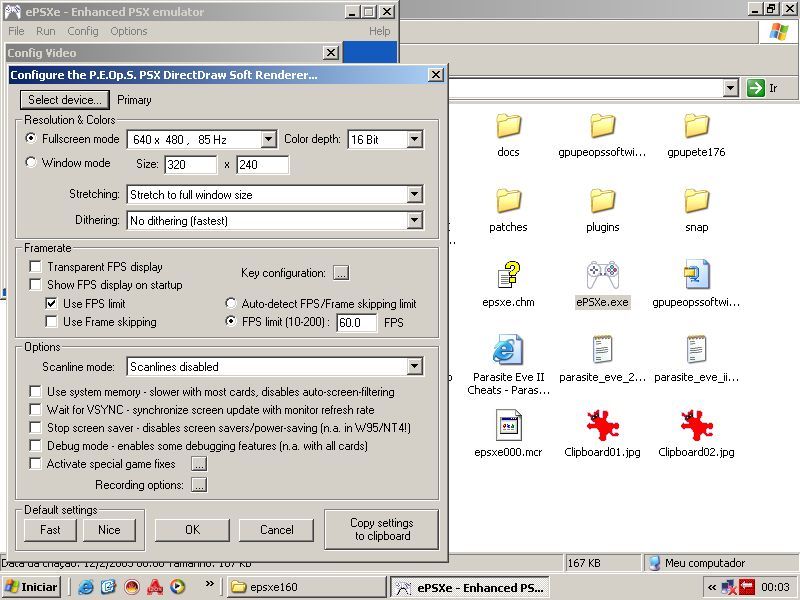Open the Run menu in ePSXe
This screenshot has height=600, width=800.
click(45, 31)
